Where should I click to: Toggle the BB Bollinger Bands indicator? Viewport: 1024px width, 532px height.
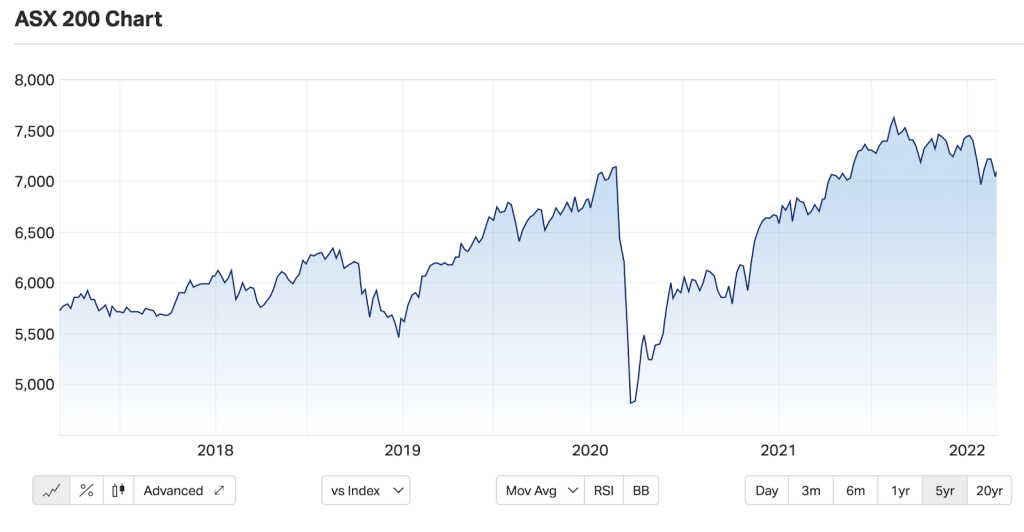[x=641, y=490]
